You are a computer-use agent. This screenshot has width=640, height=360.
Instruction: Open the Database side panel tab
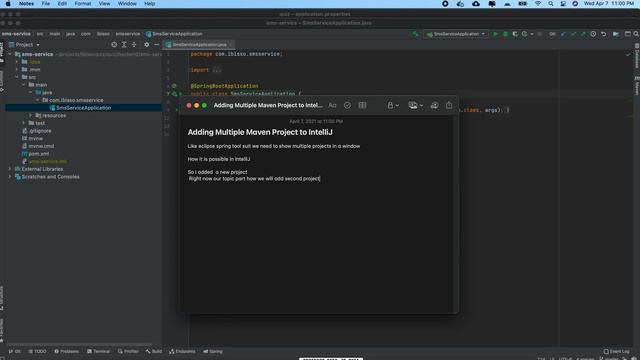[x=637, y=56]
